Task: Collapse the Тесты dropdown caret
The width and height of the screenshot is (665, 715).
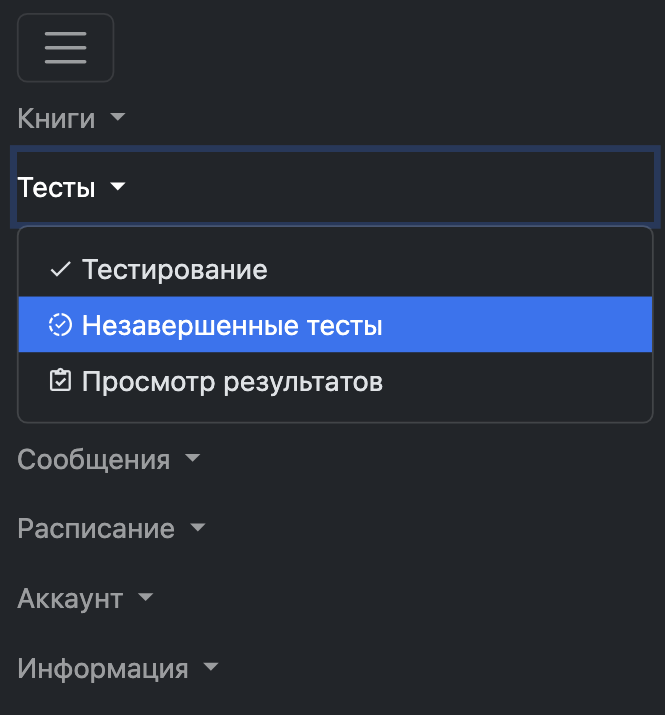Action: click(x=118, y=187)
